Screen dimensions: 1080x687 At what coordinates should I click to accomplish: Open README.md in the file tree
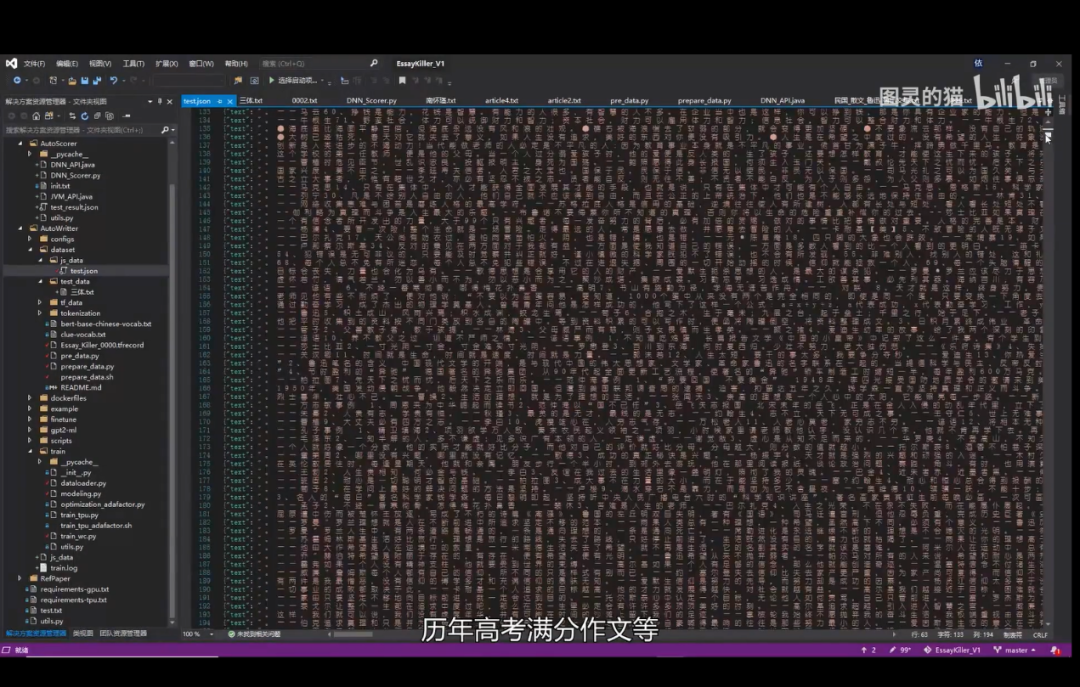coord(80,387)
